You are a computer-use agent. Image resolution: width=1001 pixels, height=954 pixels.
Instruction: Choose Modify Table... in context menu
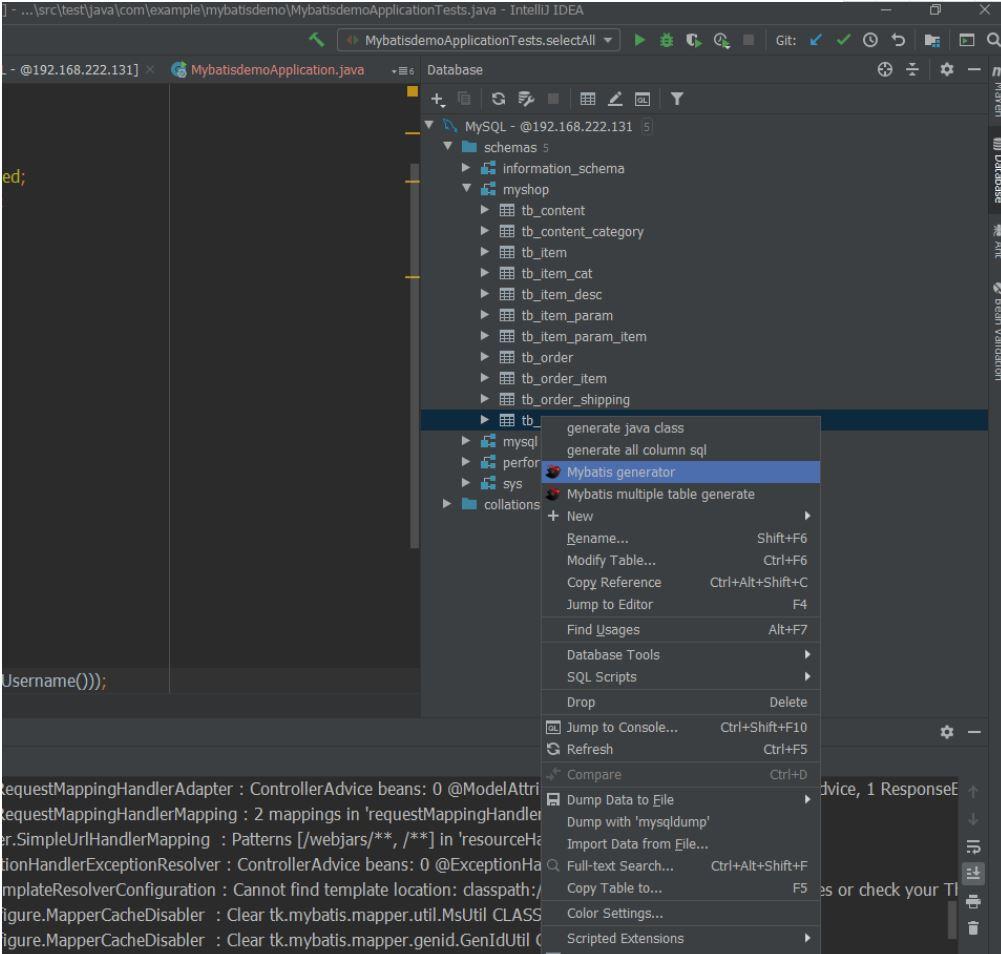[x=611, y=560]
